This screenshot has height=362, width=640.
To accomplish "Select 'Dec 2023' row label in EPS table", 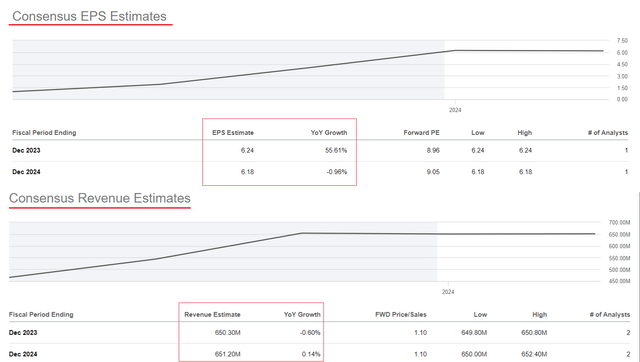I will click(26, 150).
